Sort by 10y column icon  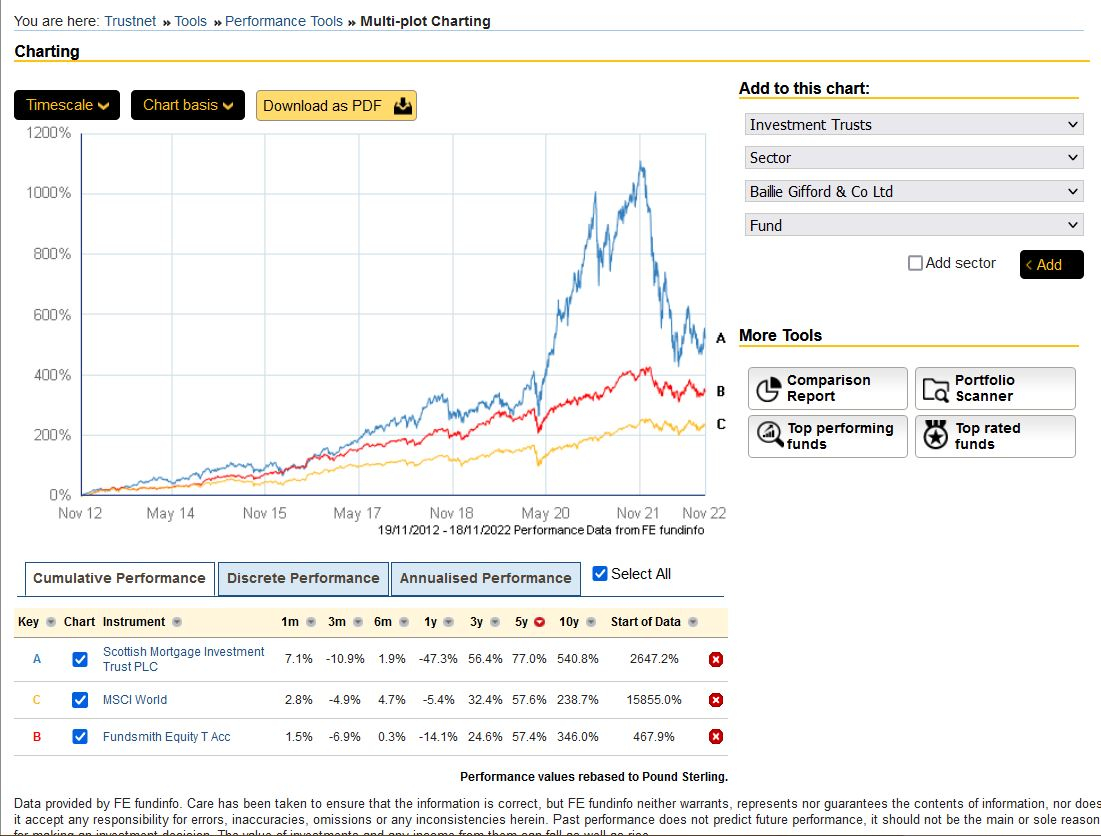[x=591, y=622]
